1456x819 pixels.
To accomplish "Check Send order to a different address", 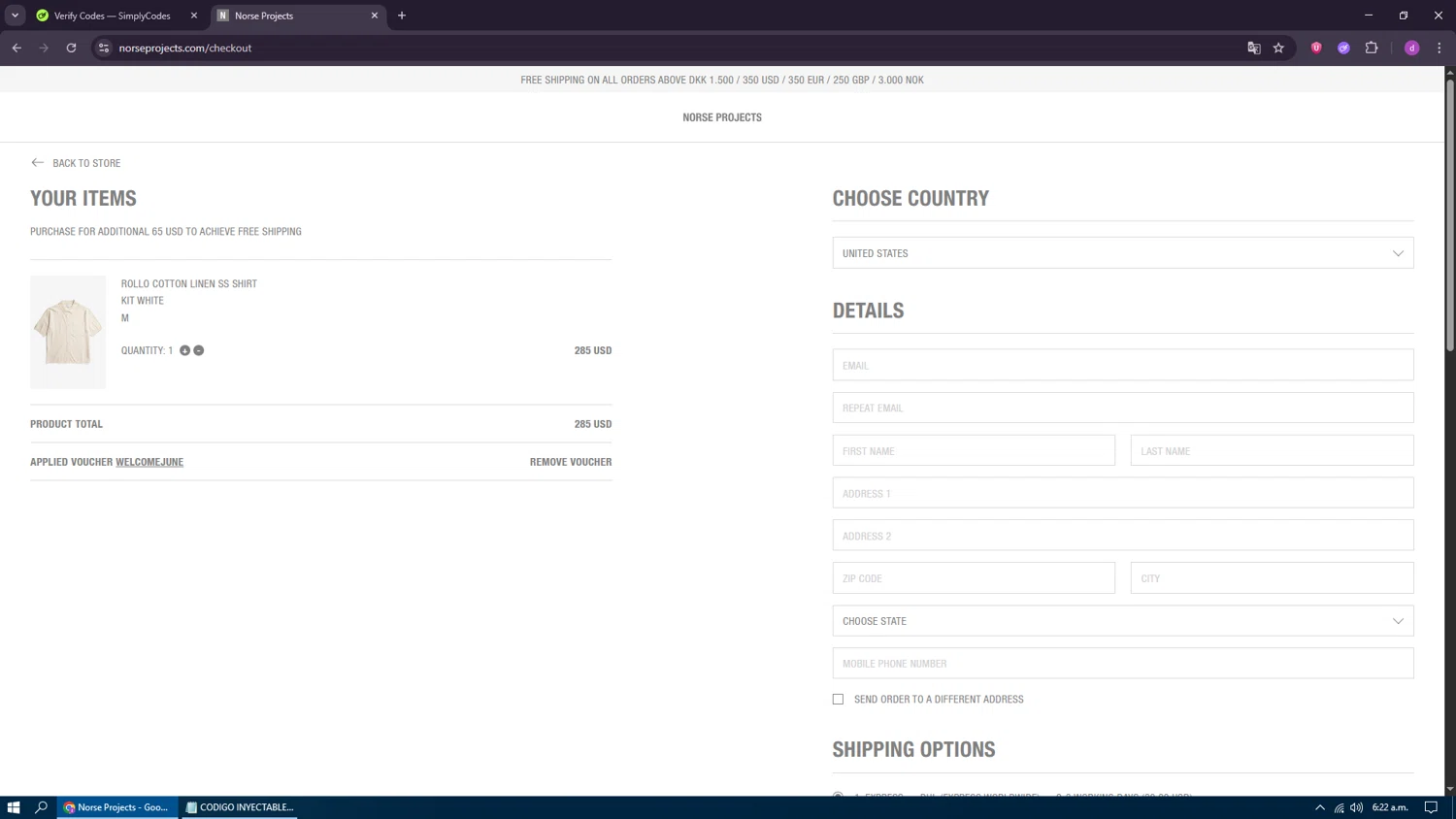I will tap(838, 699).
